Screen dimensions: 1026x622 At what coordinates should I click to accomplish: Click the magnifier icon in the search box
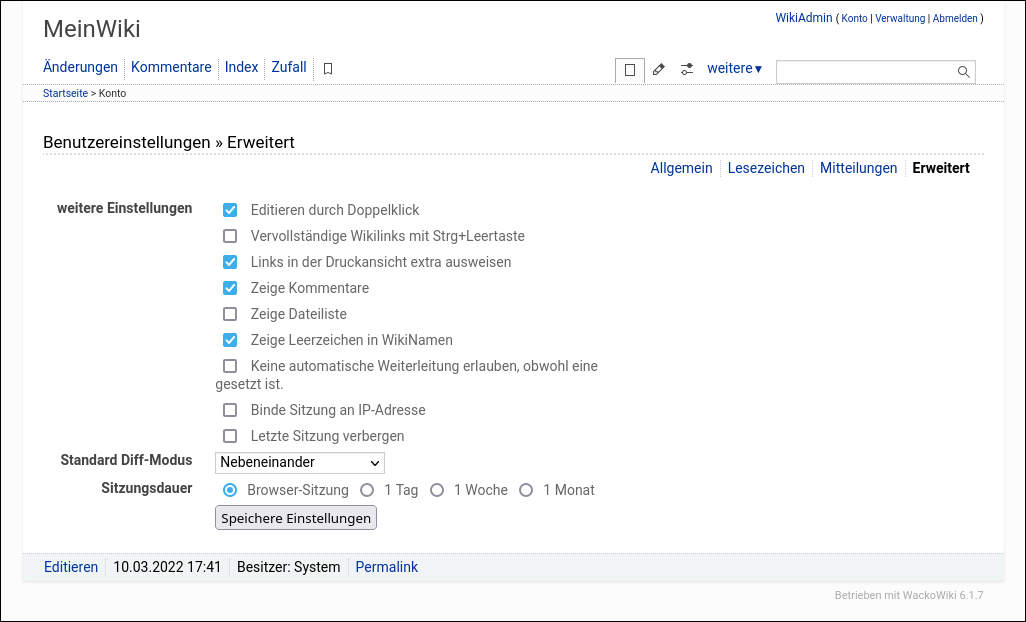click(x=962, y=71)
